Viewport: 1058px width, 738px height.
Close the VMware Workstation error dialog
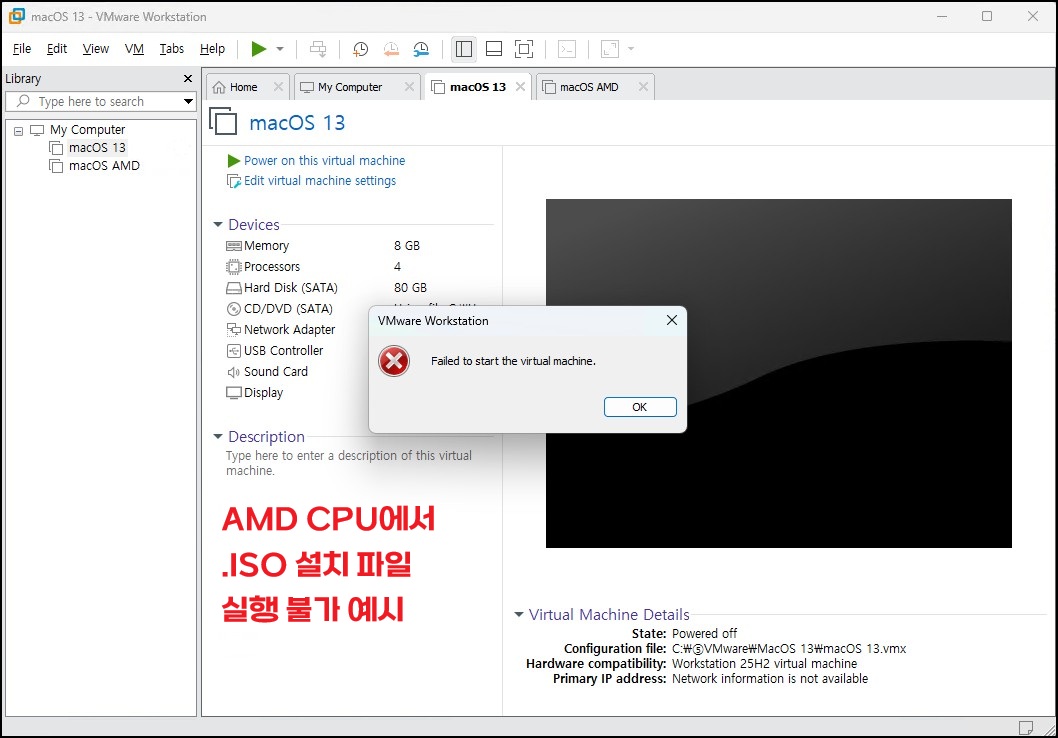point(672,320)
